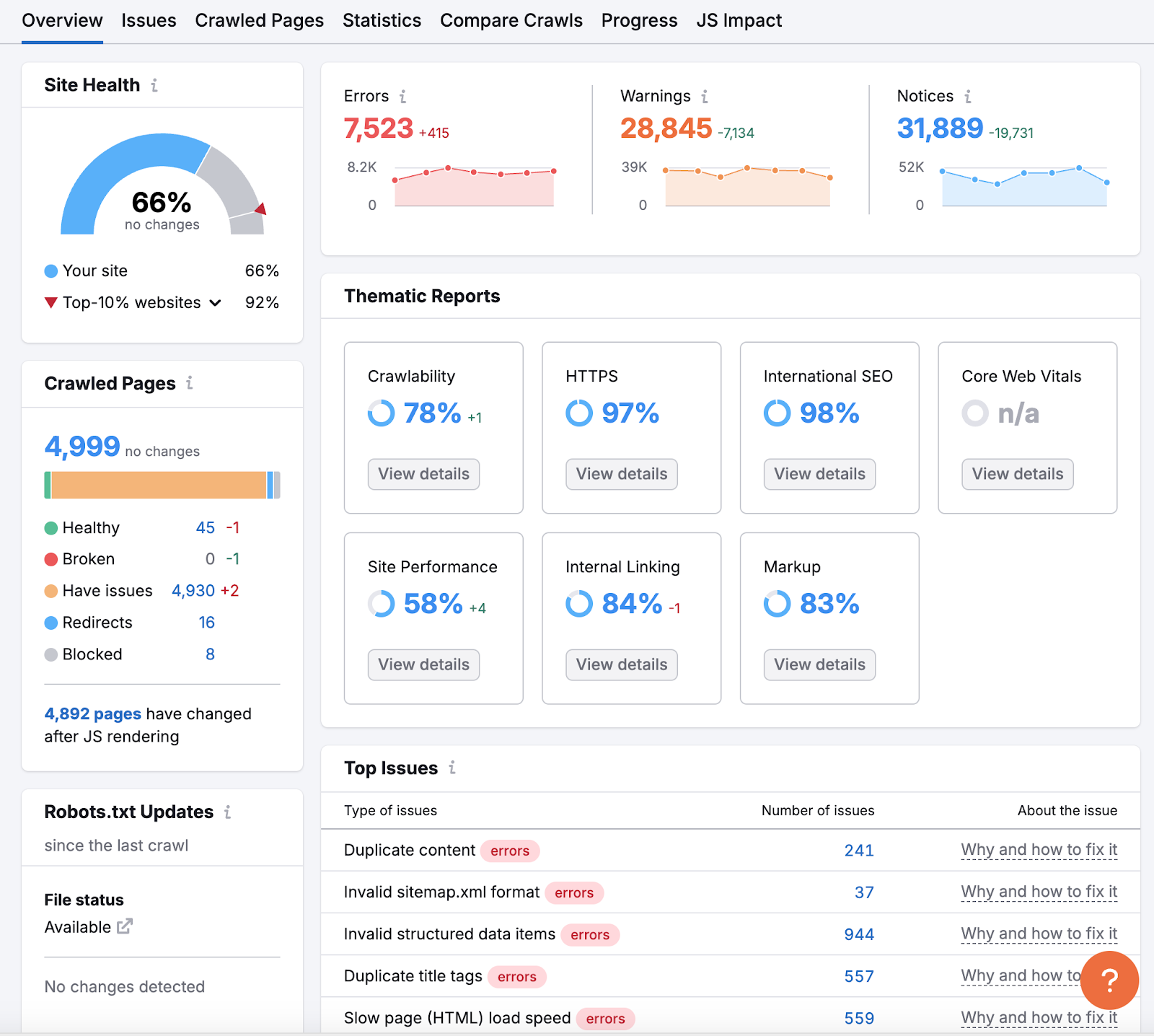Click the errors tag beside Duplicate content
The image size is (1154, 1036).
click(x=510, y=851)
